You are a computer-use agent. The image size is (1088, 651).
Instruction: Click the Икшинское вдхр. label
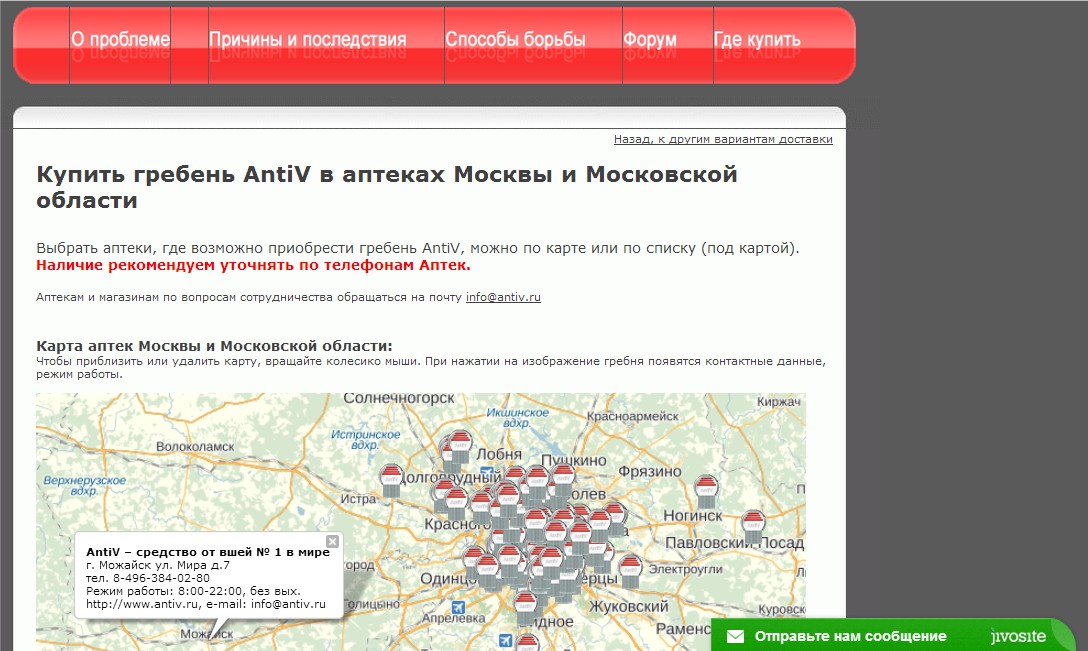518,418
